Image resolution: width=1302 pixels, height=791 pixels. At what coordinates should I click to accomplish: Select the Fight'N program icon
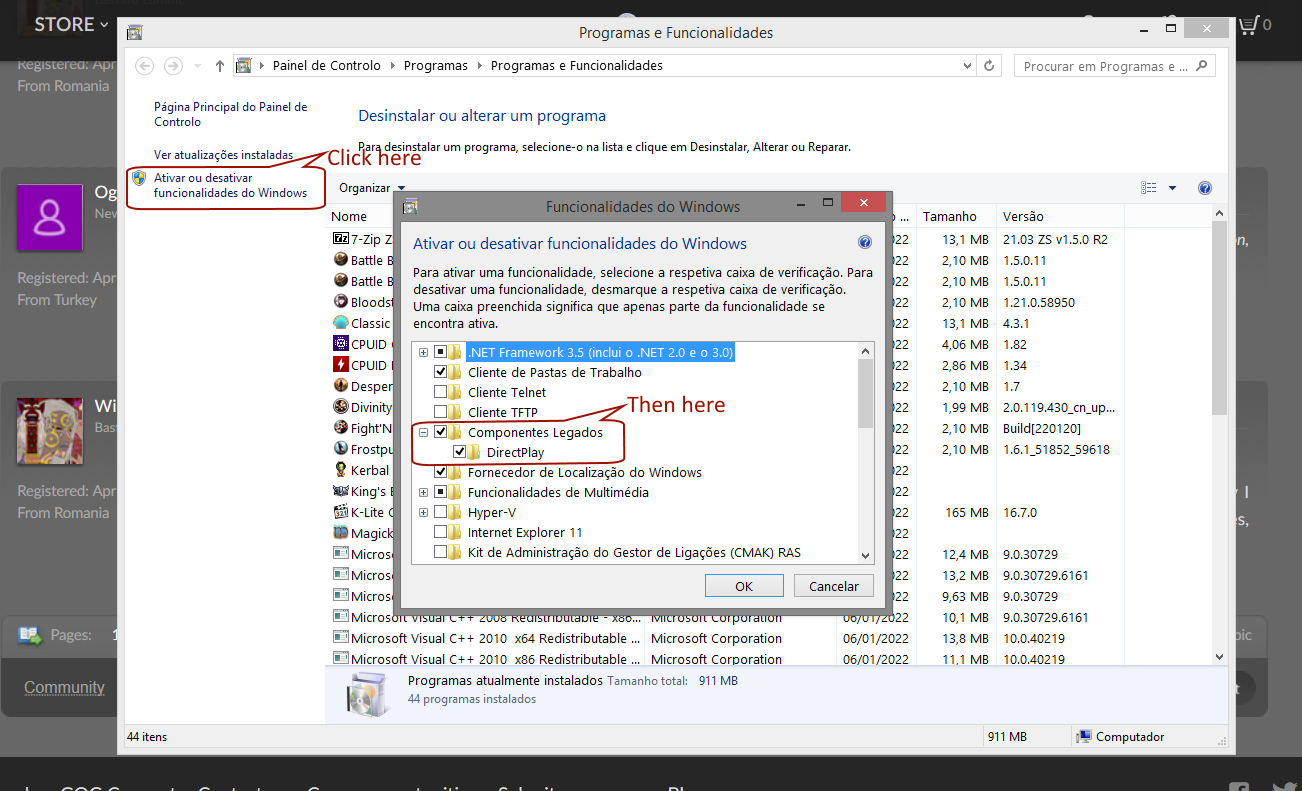click(x=340, y=428)
